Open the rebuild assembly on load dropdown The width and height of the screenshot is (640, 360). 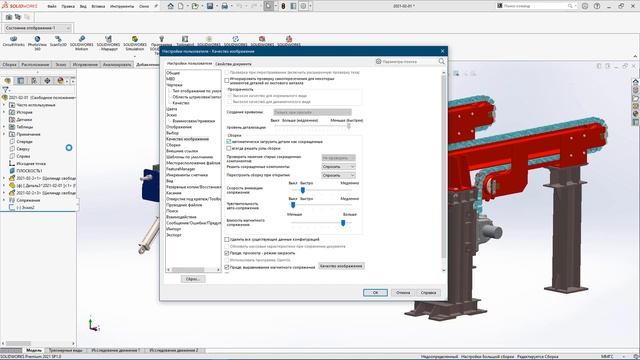[x=338, y=175]
